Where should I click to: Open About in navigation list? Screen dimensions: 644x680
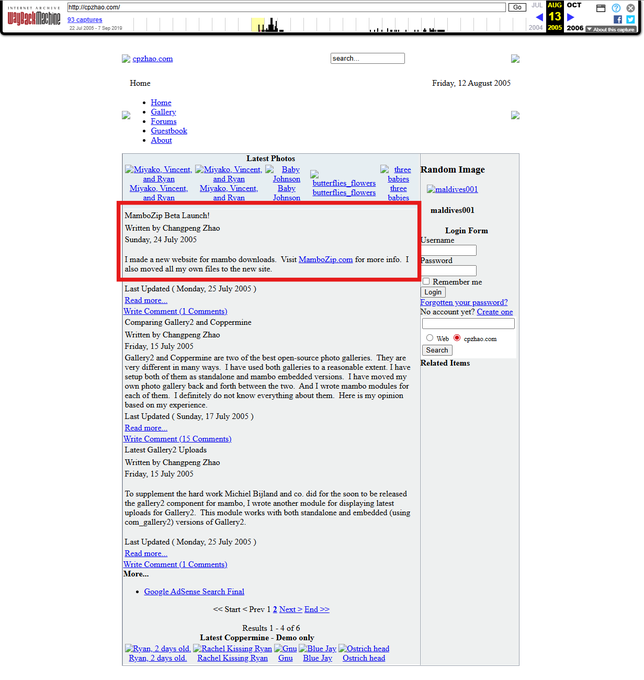tap(161, 141)
